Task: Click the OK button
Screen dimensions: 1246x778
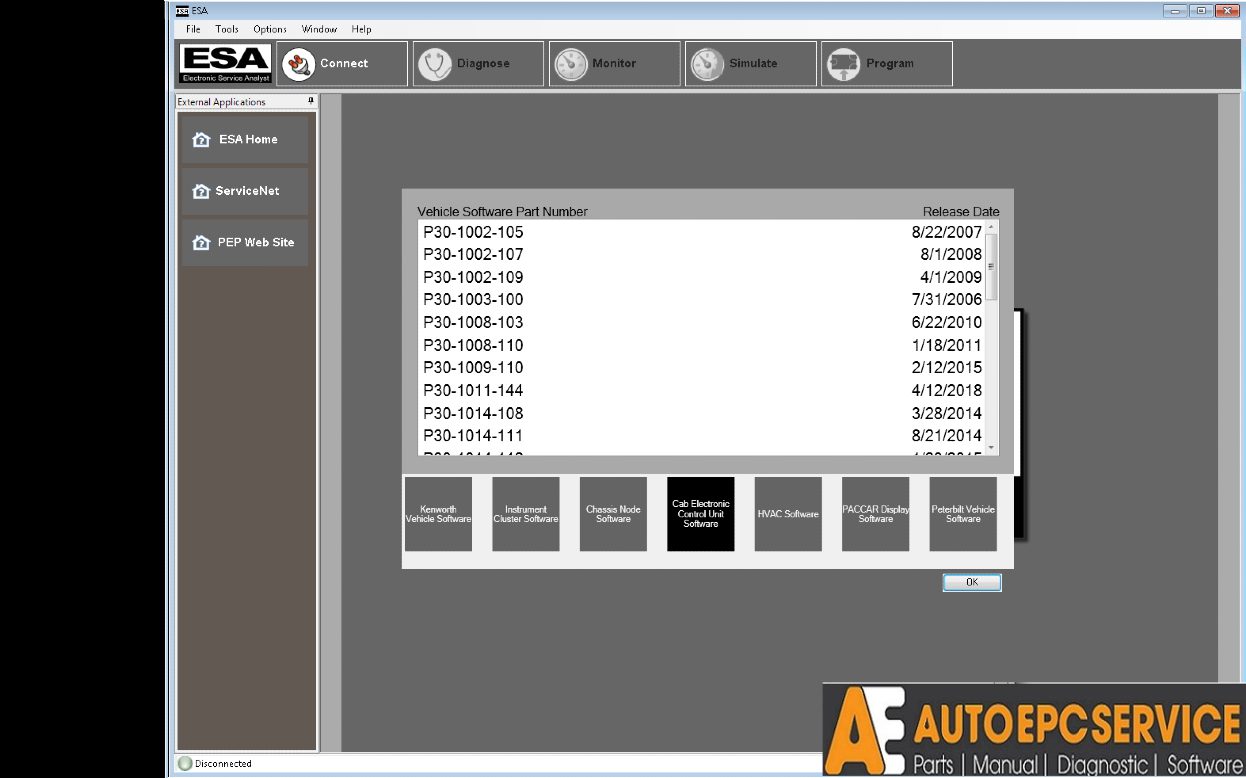Action: [x=972, y=582]
